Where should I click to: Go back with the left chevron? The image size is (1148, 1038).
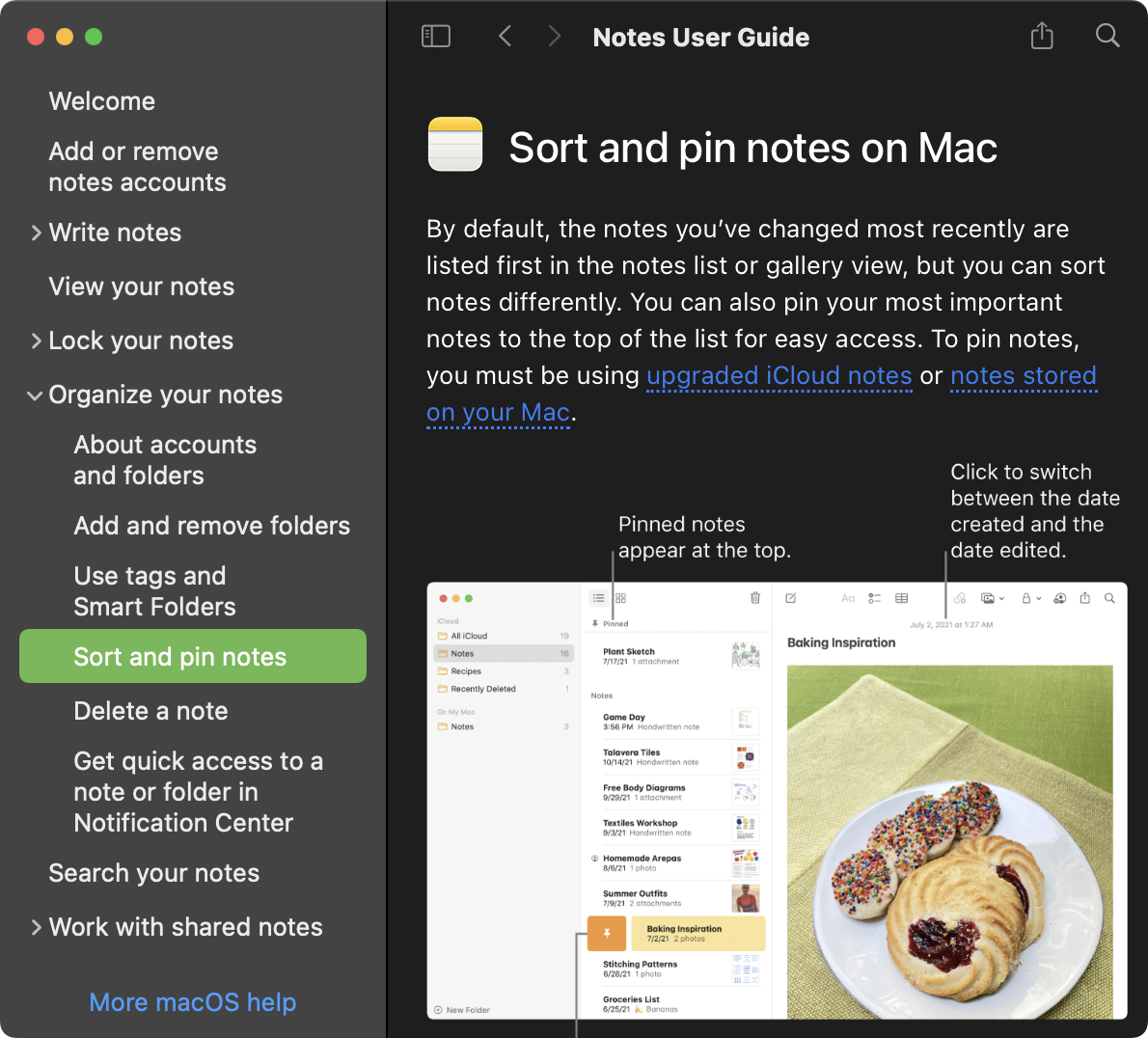[x=505, y=36]
